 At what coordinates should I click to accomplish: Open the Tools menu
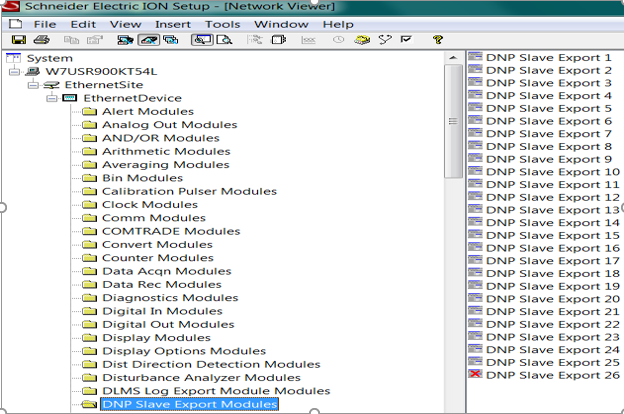[222, 24]
